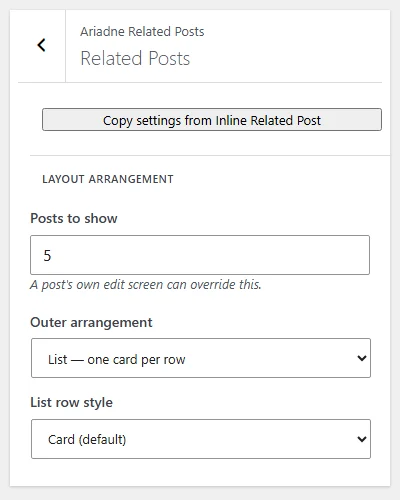This screenshot has width=400, height=500.
Task: Open the Outer arrangement dropdown
Action: (201, 358)
